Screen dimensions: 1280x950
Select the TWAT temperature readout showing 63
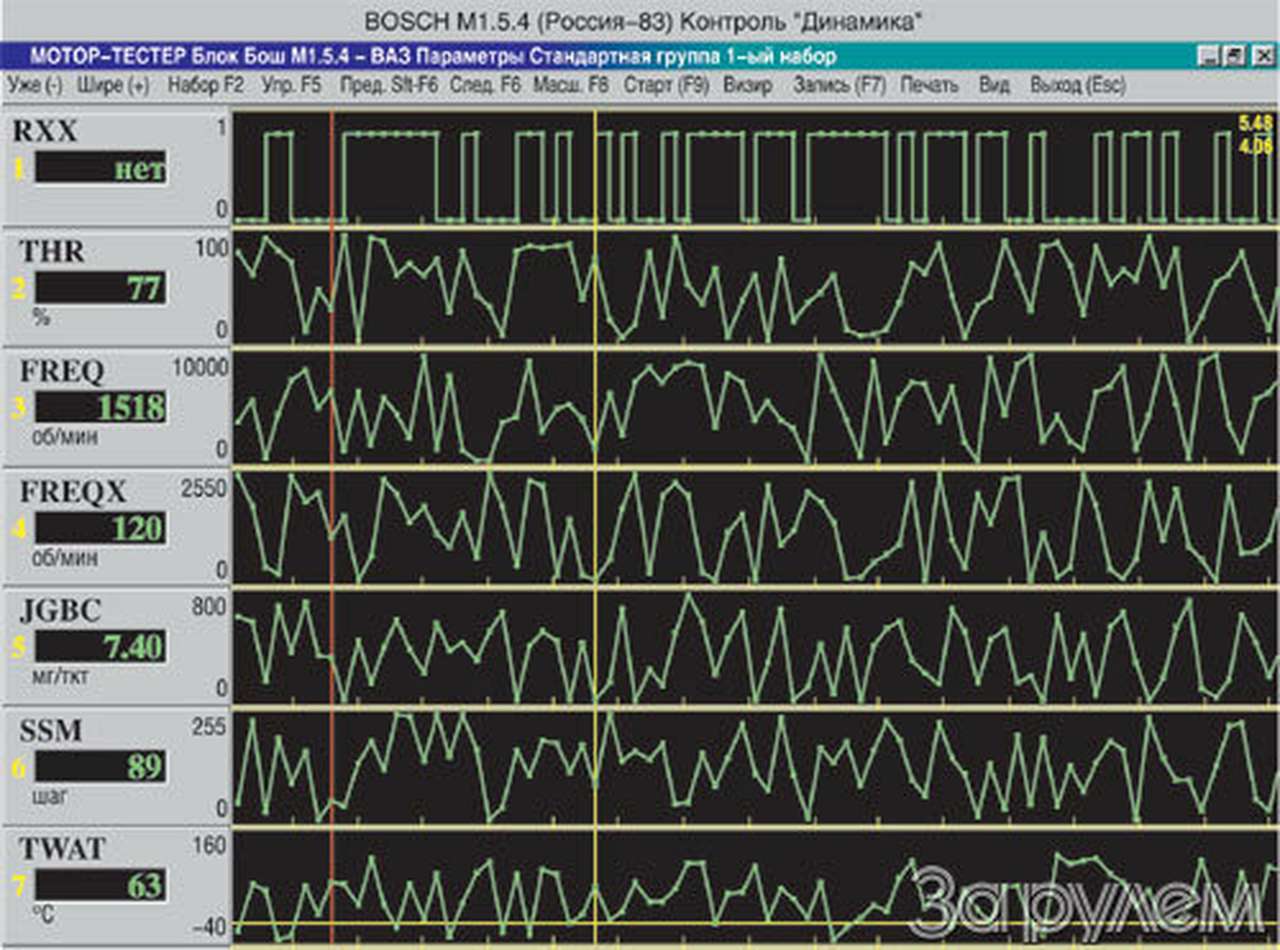[101, 885]
